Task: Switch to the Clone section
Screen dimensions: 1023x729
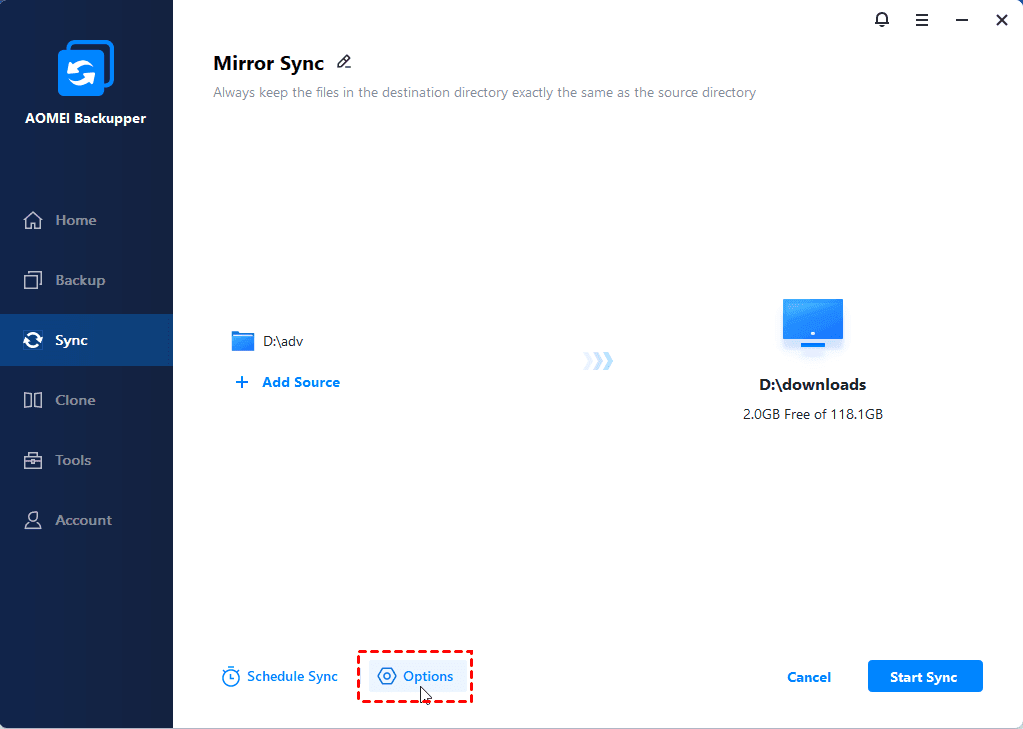Action: click(75, 400)
